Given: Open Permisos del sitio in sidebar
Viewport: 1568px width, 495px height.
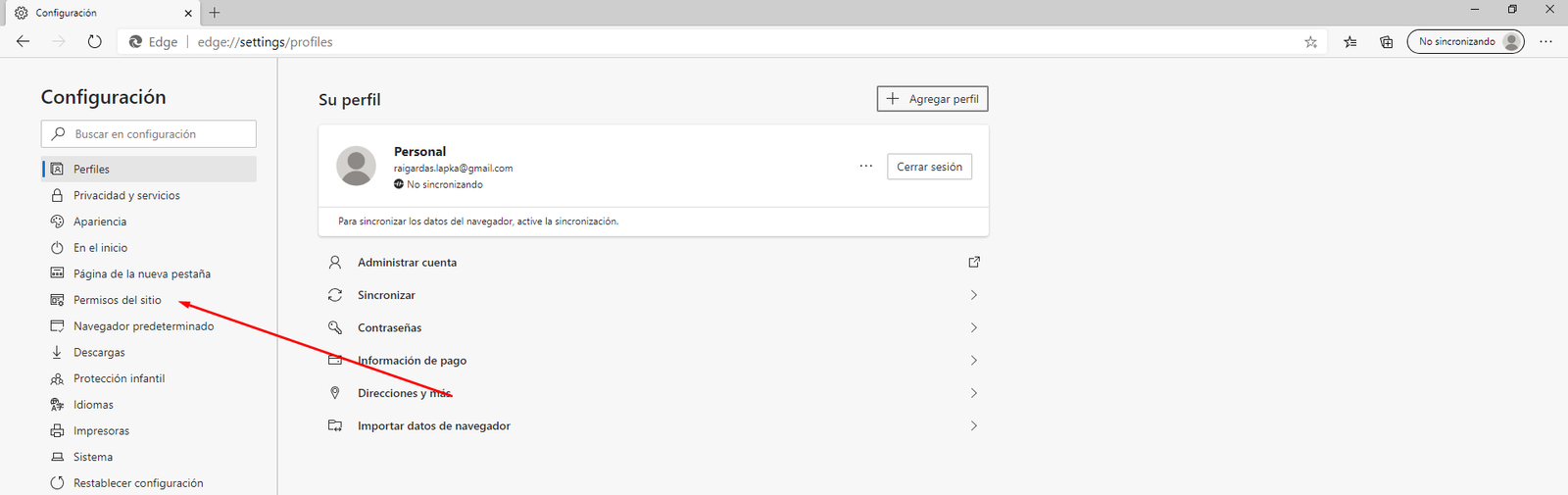Looking at the screenshot, I should click(x=118, y=300).
